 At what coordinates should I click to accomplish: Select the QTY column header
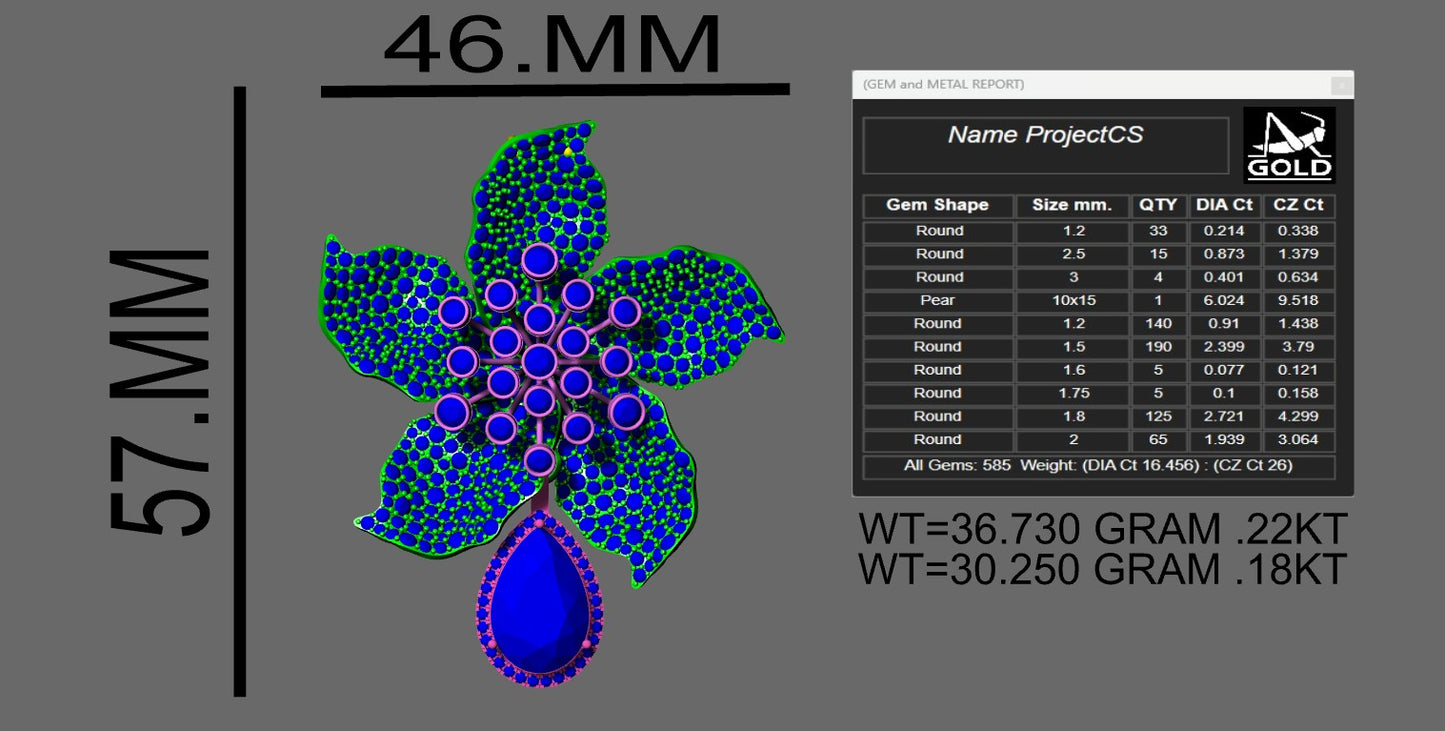[x=1159, y=206]
